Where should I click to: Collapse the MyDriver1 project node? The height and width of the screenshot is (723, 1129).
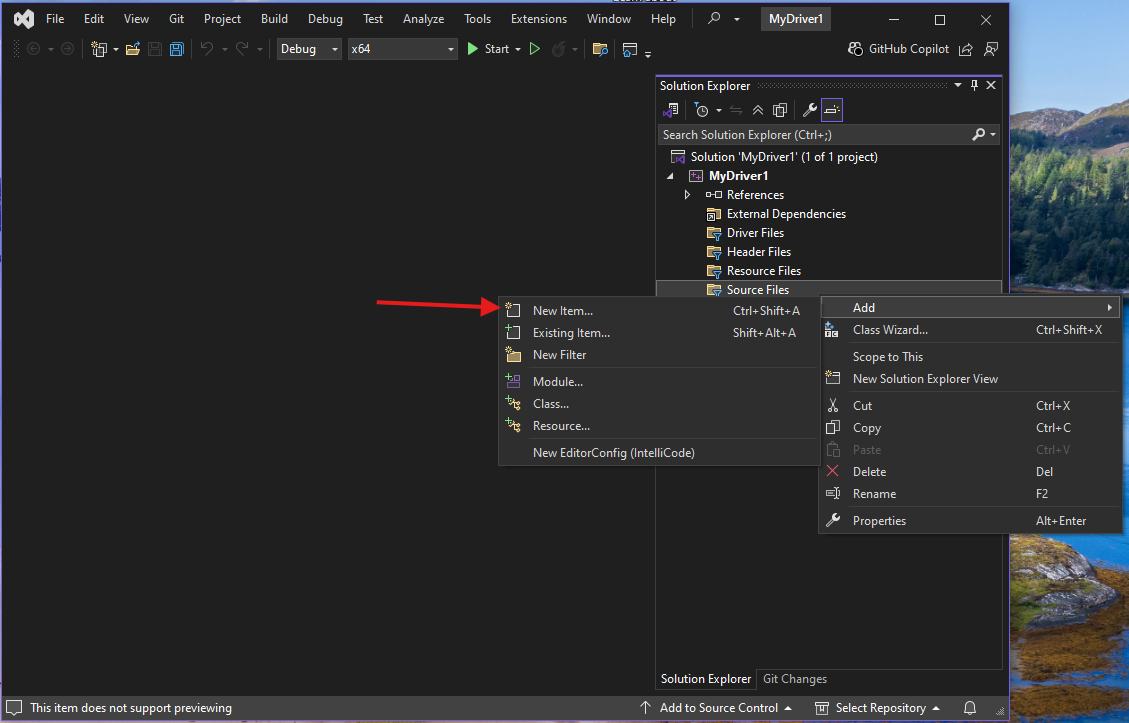click(670, 176)
